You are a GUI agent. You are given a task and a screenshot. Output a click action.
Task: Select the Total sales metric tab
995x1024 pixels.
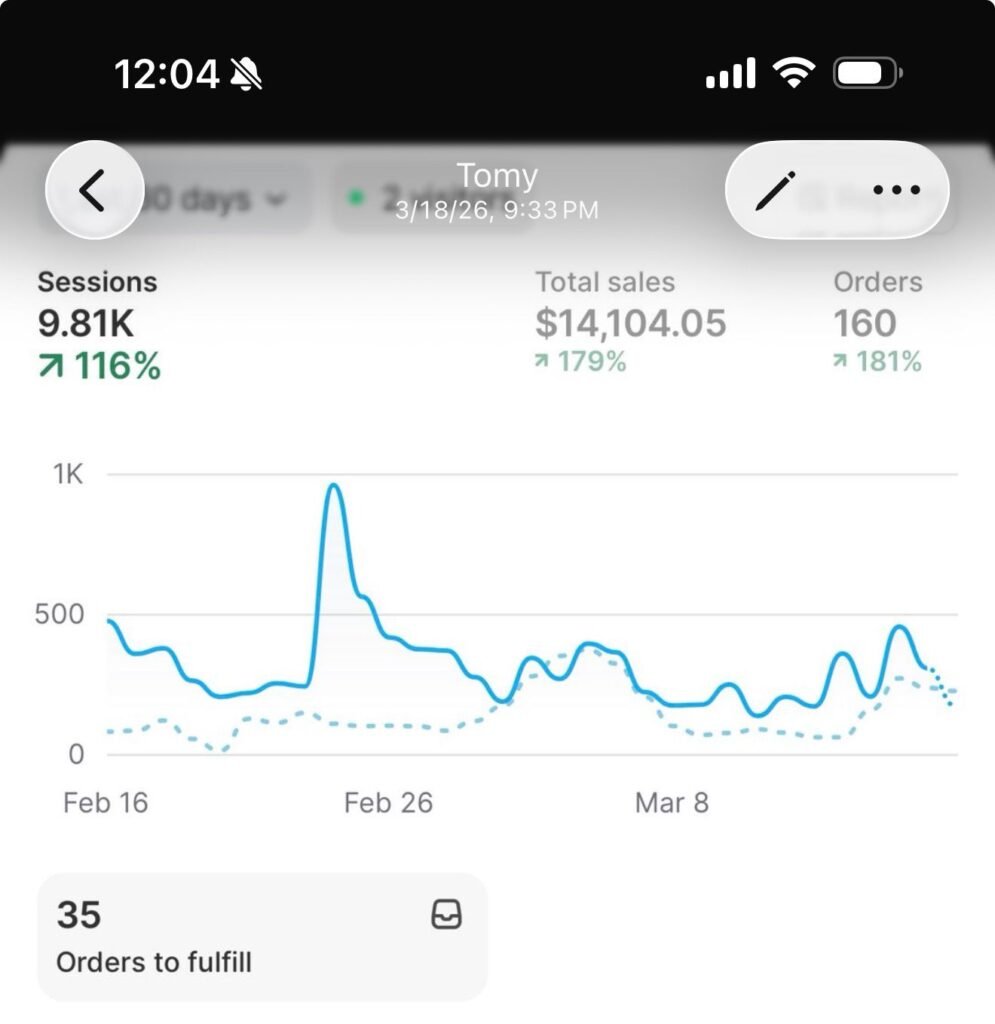tap(630, 322)
